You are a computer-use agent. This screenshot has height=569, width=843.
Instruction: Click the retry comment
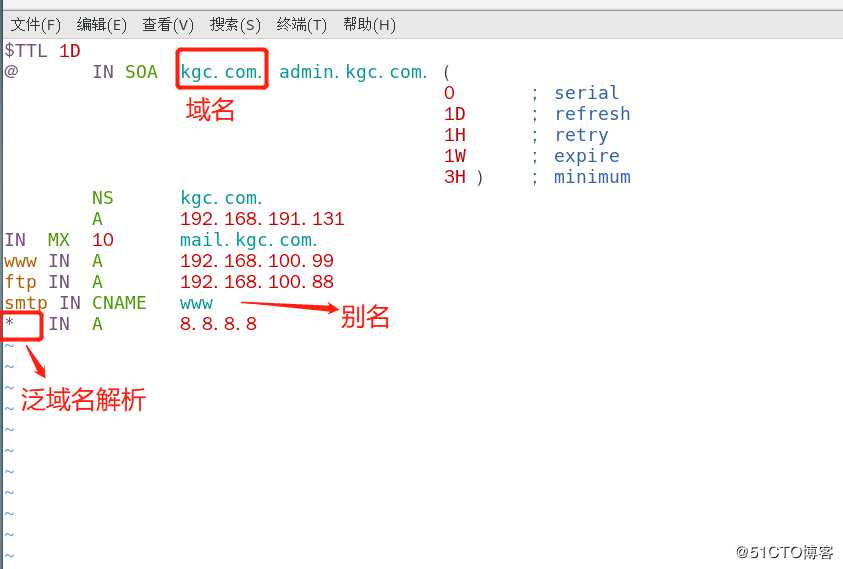click(581, 135)
